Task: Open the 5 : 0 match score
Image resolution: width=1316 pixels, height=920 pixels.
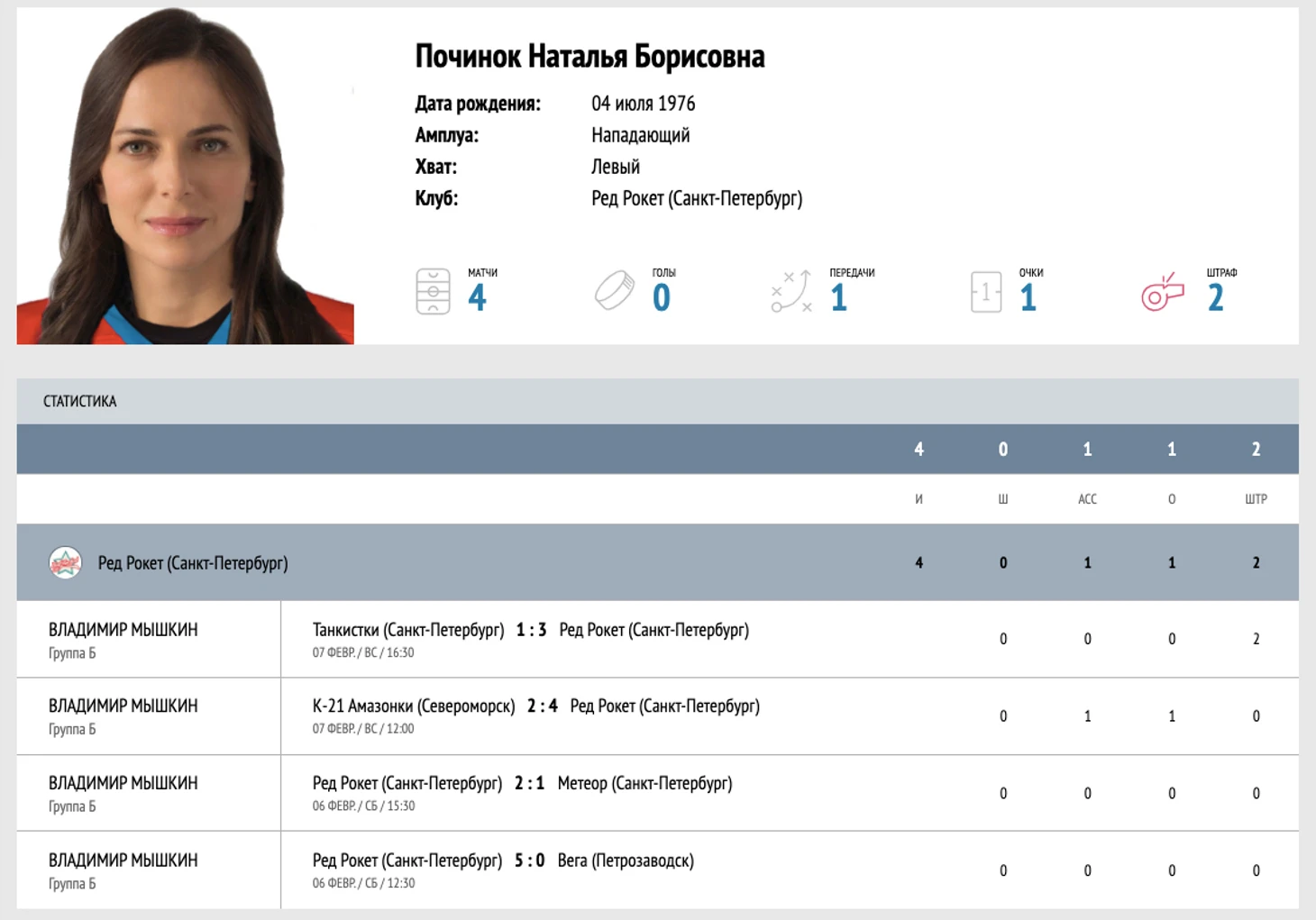Action: (530, 861)
